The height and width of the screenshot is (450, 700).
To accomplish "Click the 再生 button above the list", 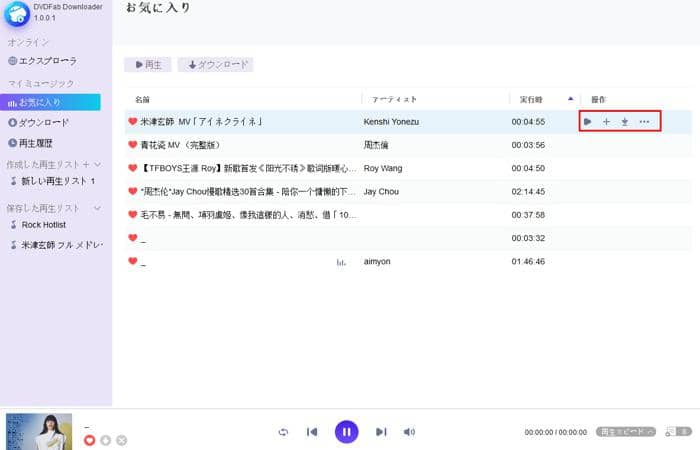I will 147,64.
